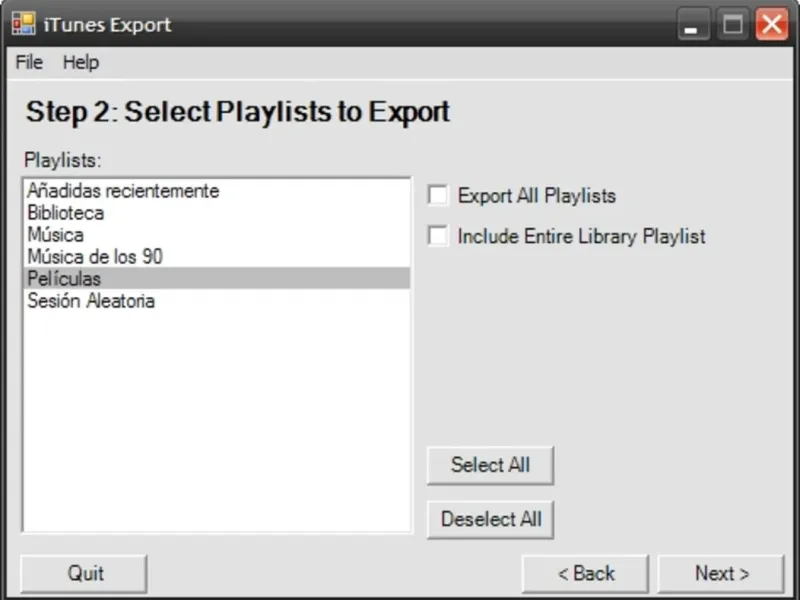Click the Select All button
The height and width of the screenshot is (600, 800).
click(490, 465)
